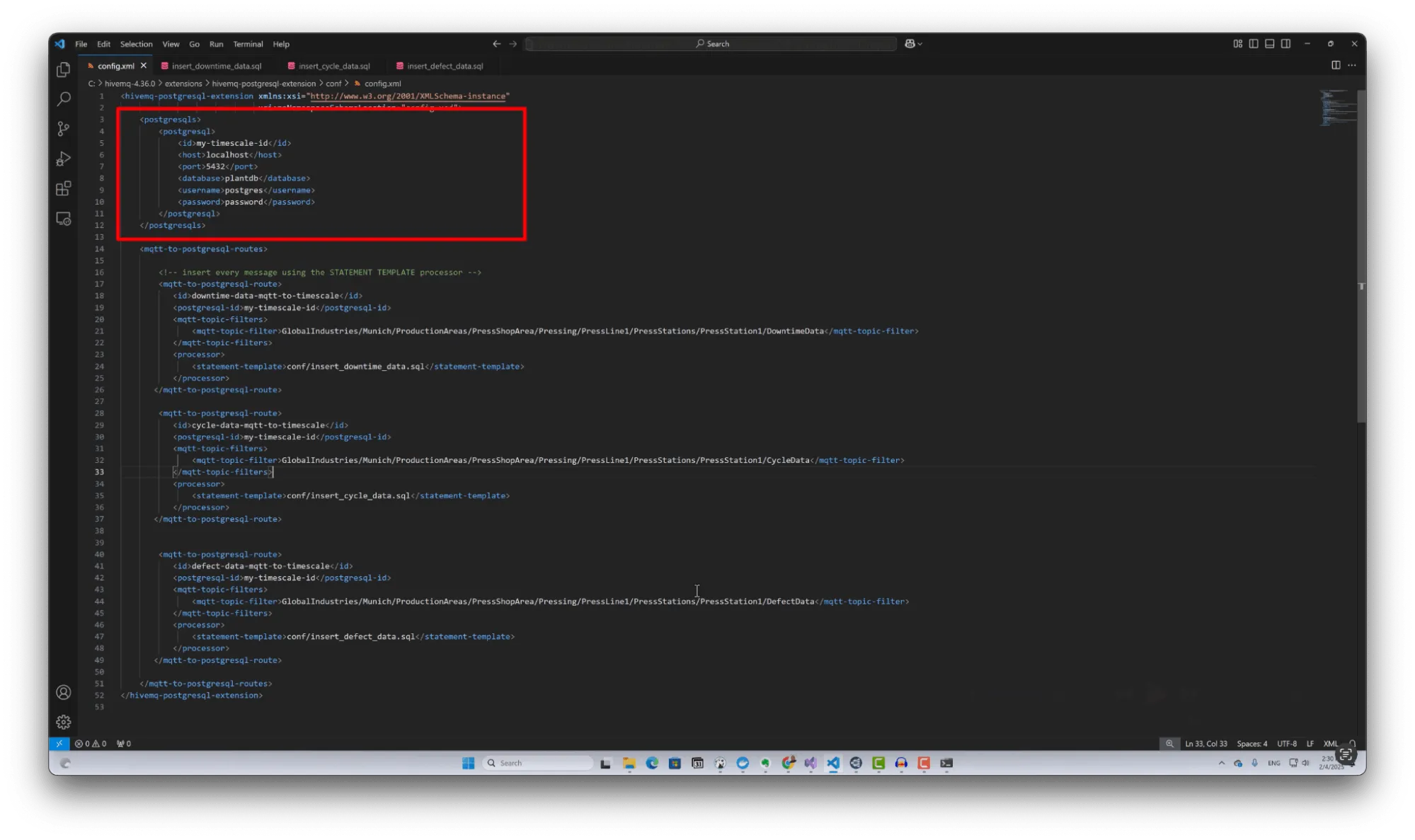Click the password value on line 10

coord(244,202)
